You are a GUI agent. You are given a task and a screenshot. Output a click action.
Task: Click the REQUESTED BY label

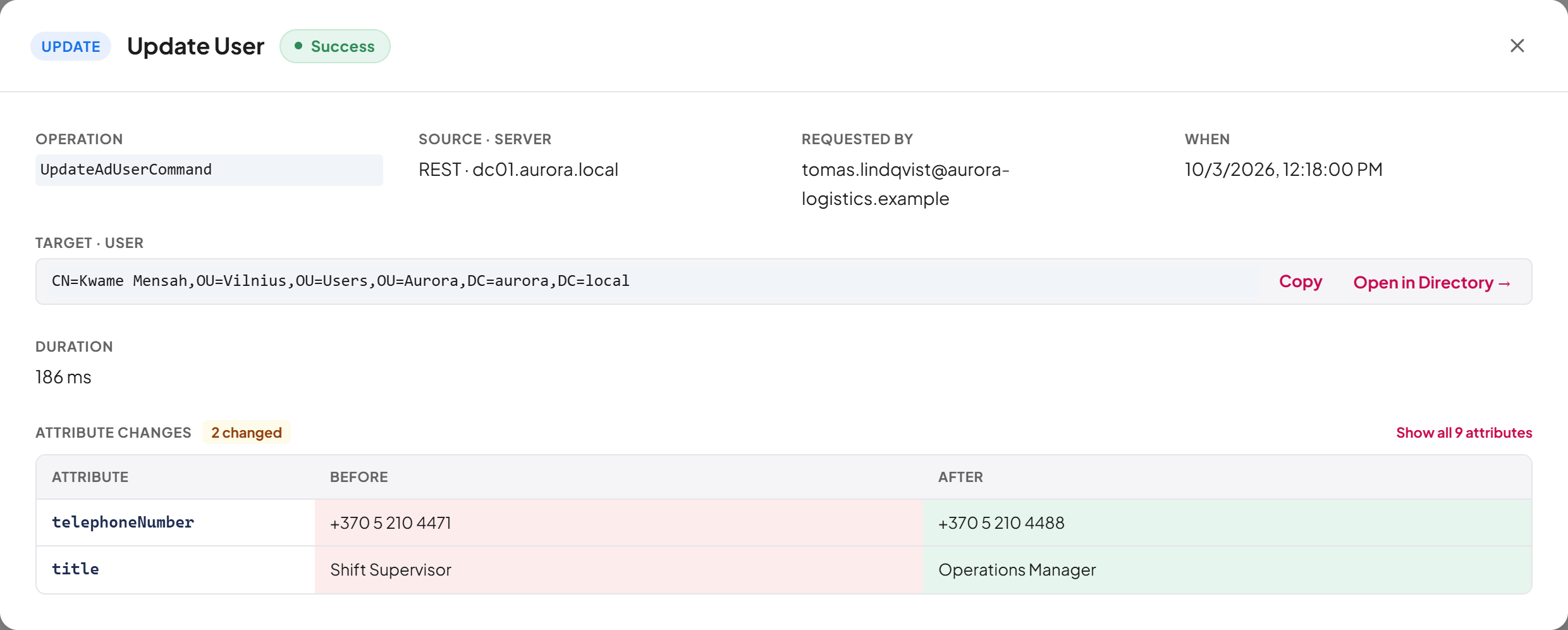[x=857, y=139]
